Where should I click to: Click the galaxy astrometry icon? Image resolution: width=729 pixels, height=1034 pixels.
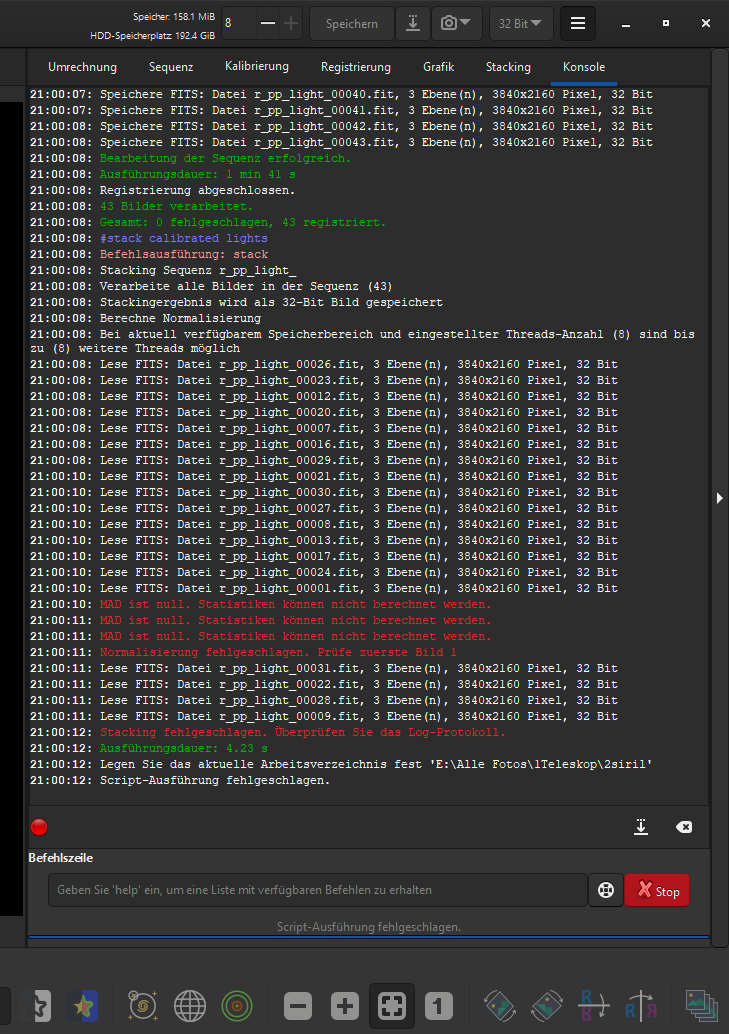(x=143, y=1006)
